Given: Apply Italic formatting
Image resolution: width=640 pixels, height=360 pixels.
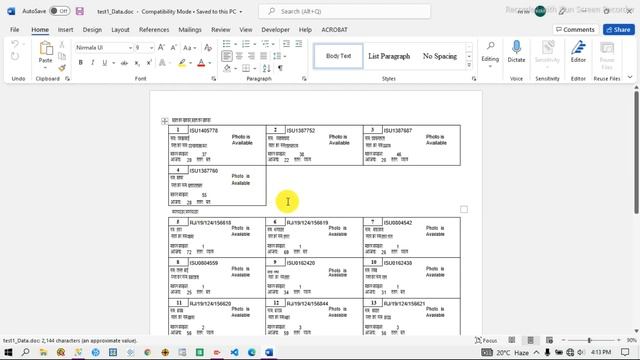Looking at the screenshot, I should point(93,63).
